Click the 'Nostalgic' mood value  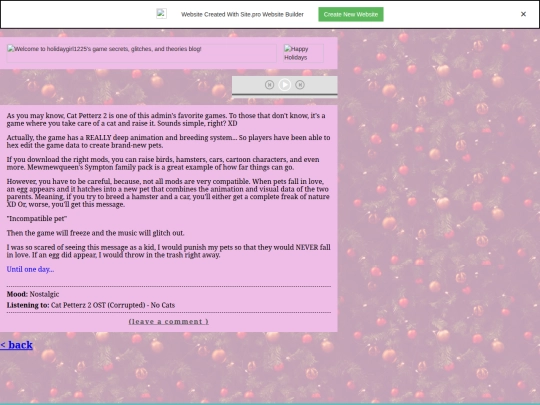click(44, 294)
